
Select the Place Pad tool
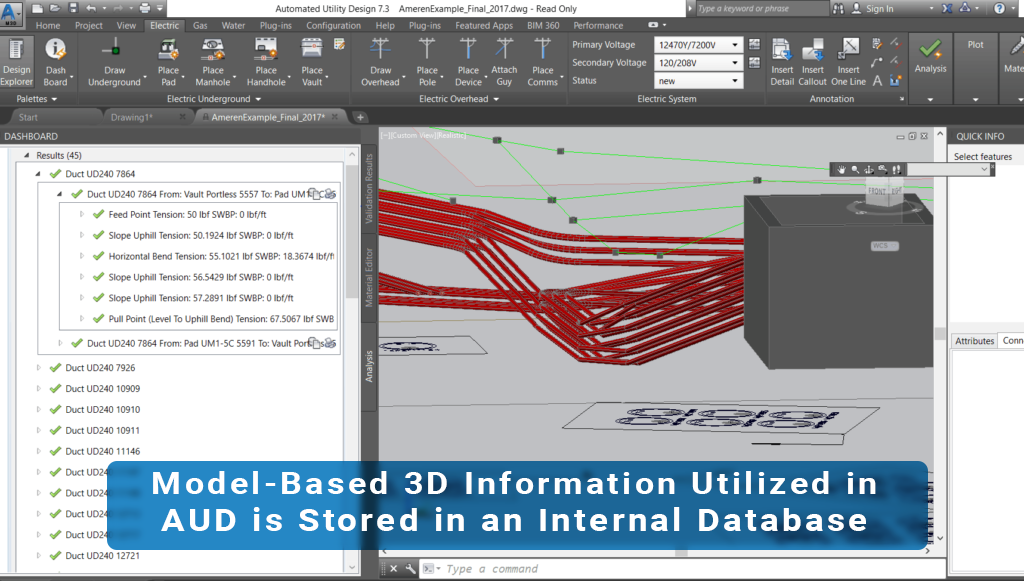[x=168, y=63]
